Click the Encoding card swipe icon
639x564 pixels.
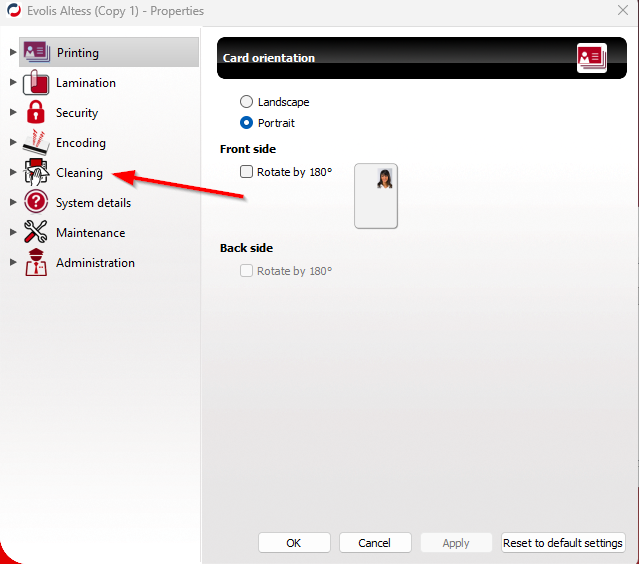[36, 142]
